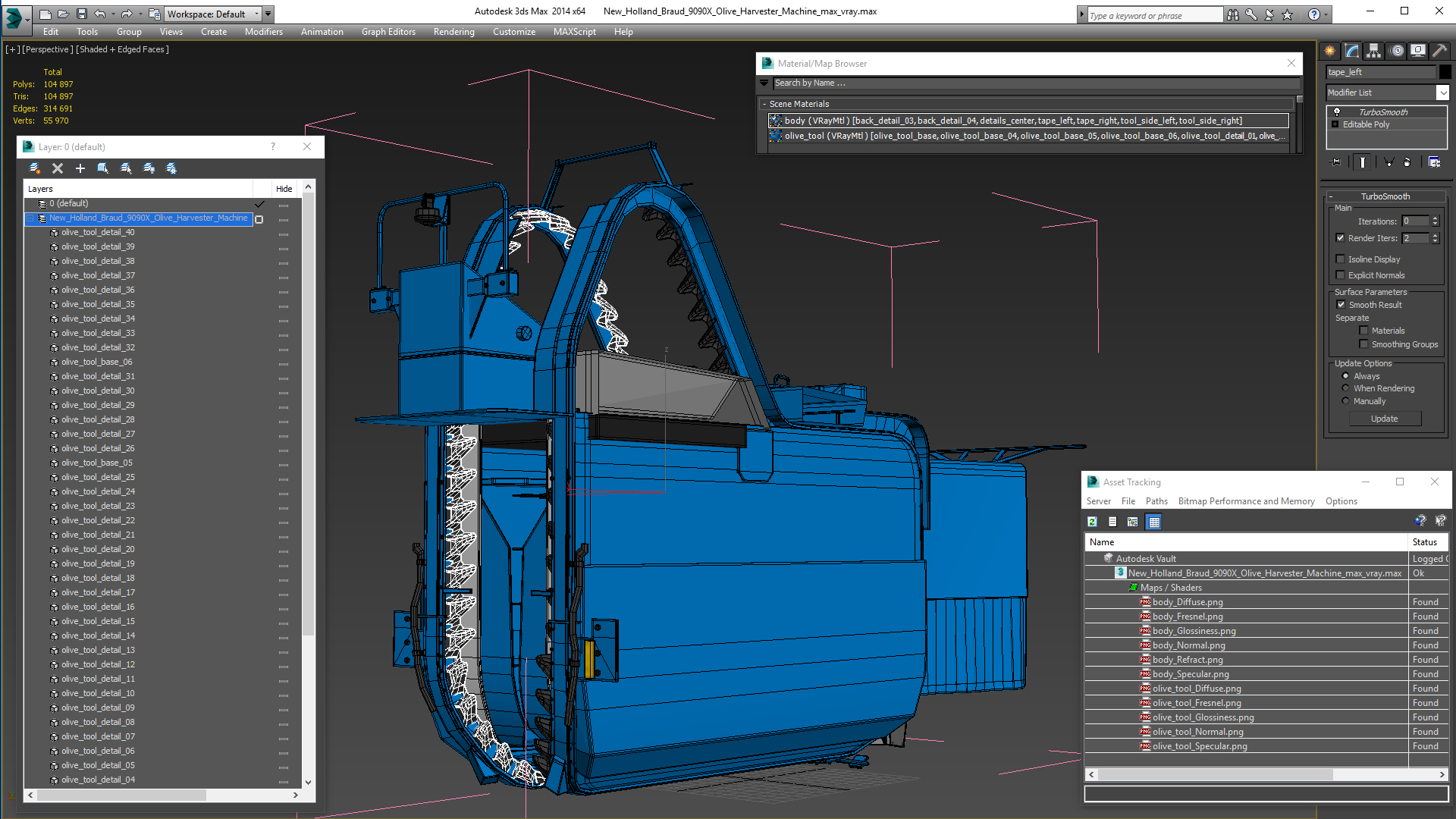
Task: Click the Hide column header in Layer dialog
Action: point(284,189)
